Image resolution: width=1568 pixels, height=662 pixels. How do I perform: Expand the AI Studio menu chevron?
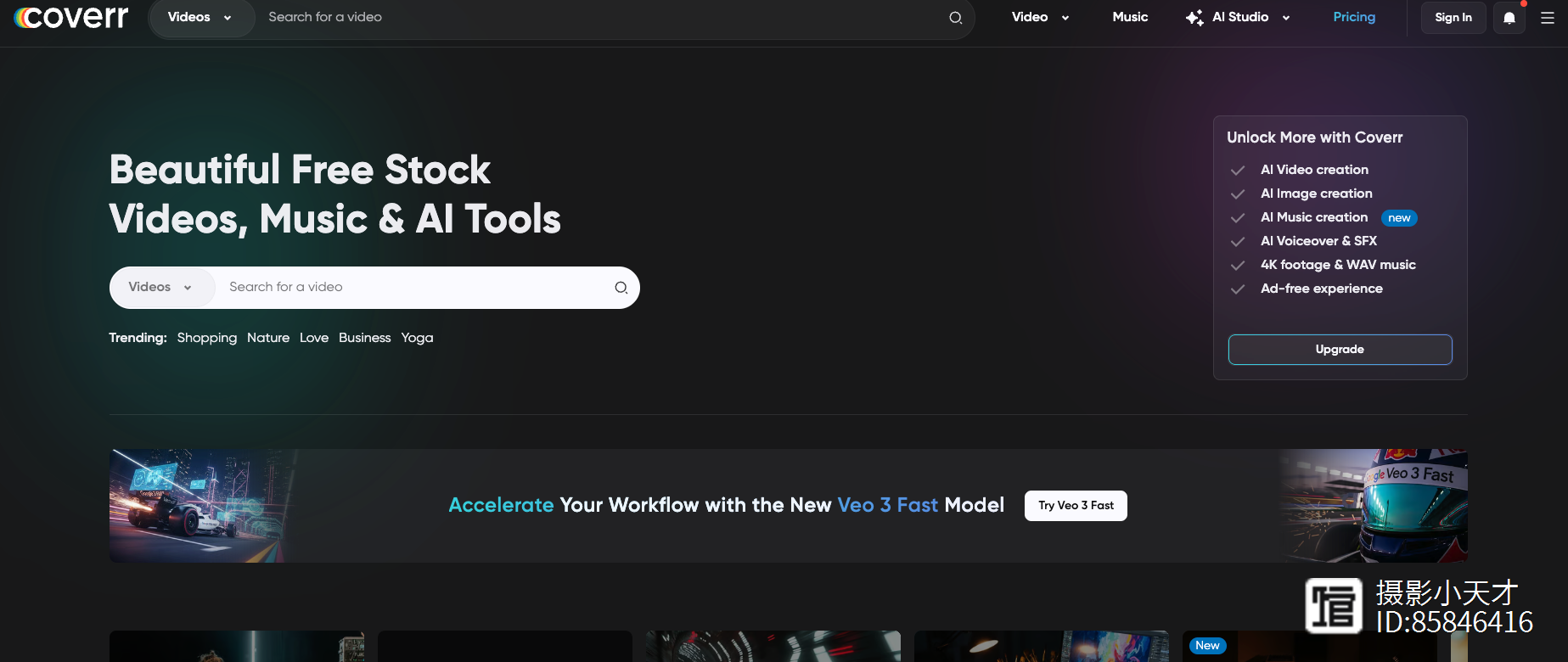tap(1286, 18)
